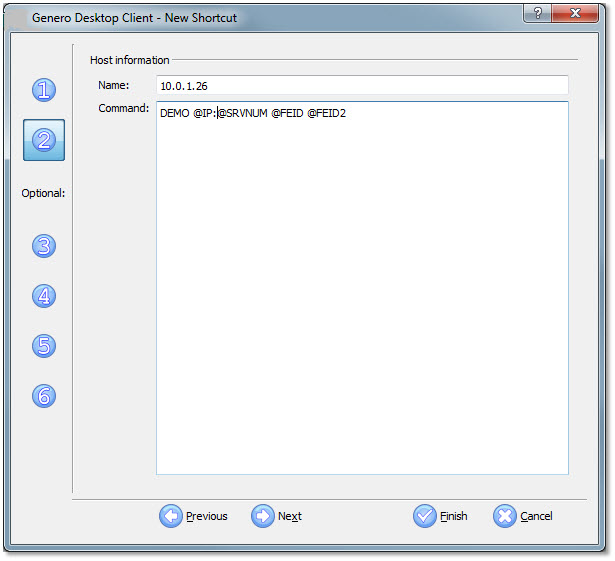Advance with the Next button

pyautogui.click(x=277, y=516)
